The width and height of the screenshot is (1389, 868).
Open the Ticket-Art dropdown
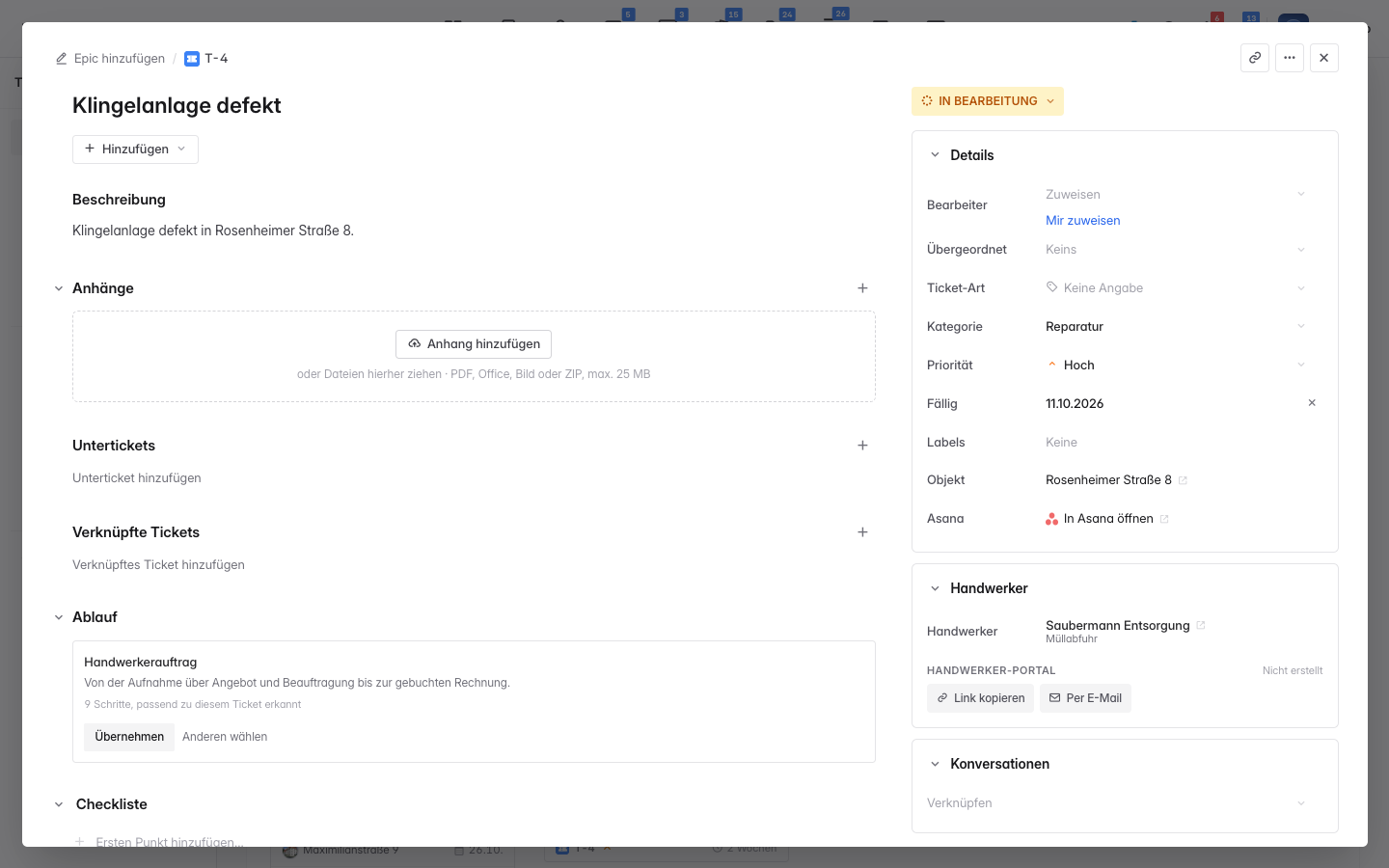[1176, 288]
